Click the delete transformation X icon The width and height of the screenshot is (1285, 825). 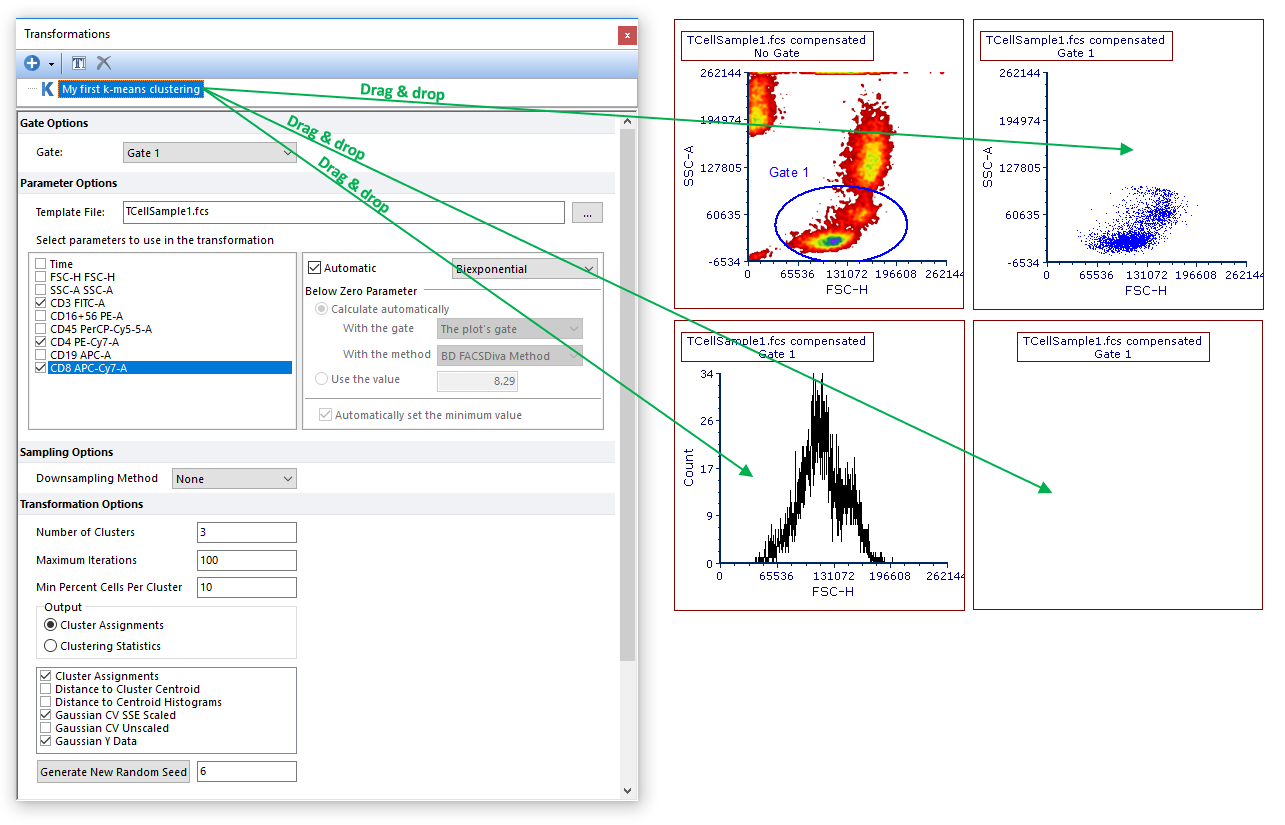(104, 63)
